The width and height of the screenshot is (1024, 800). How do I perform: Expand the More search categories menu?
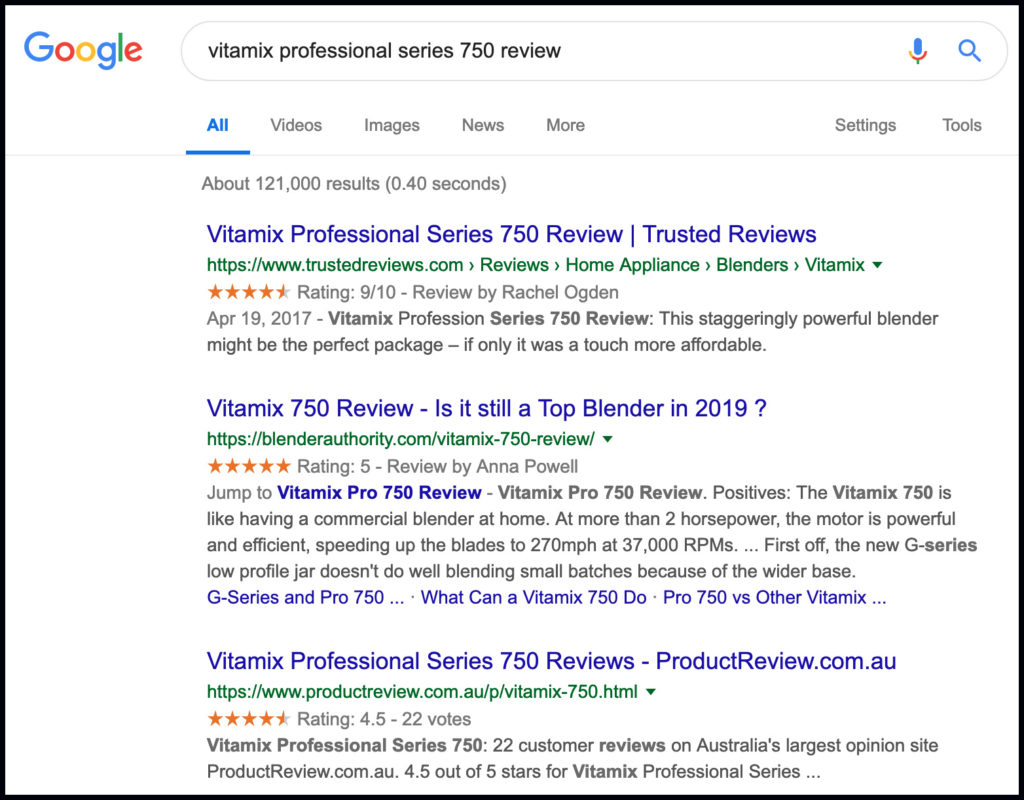565,125
